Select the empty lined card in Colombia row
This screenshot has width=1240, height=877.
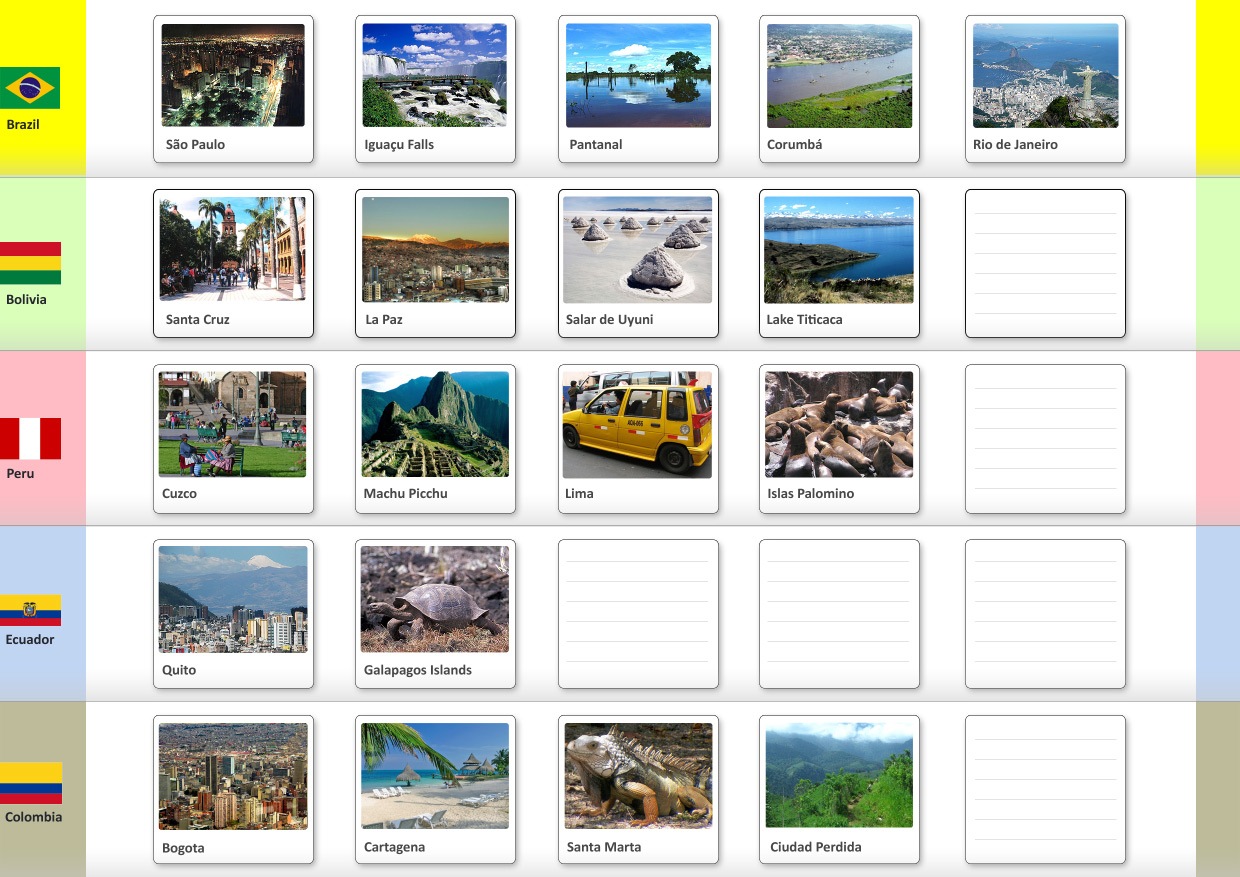click(x=1045, y=789)
